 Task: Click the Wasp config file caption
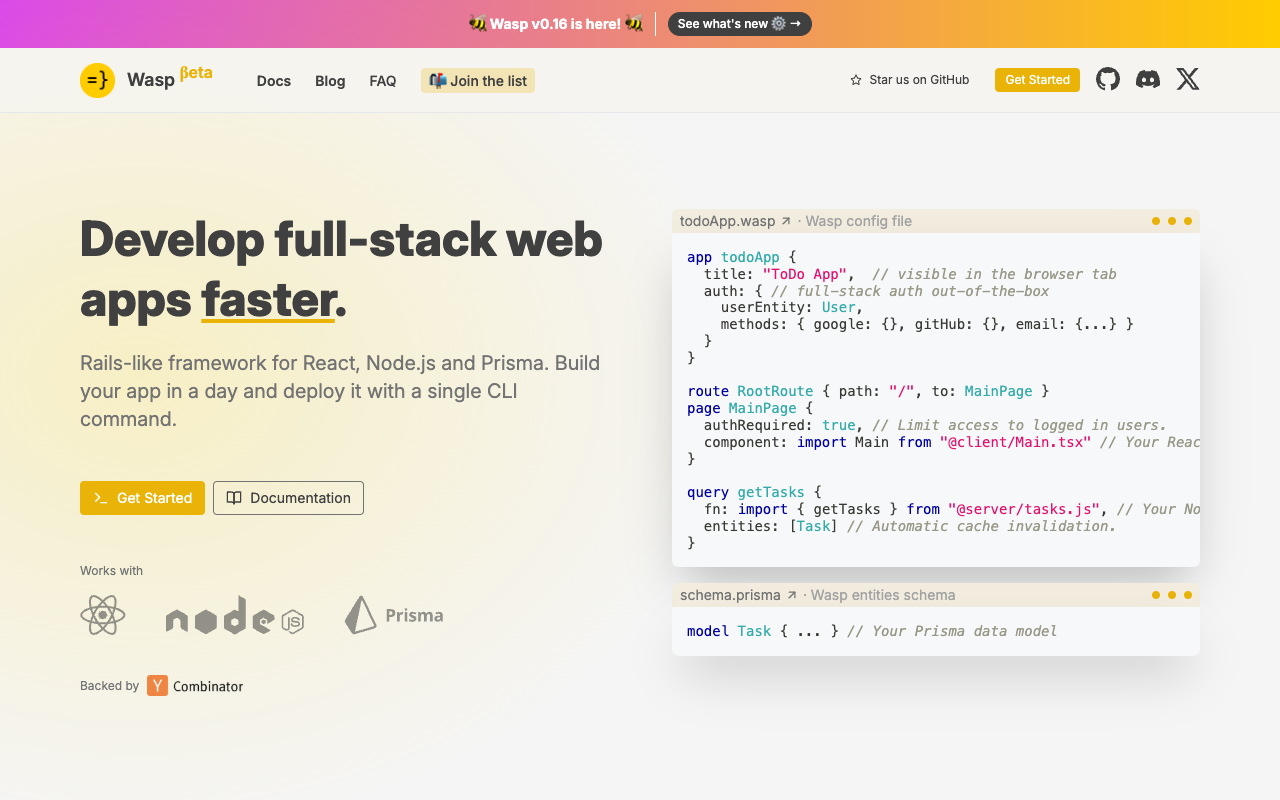coord(858,221)
